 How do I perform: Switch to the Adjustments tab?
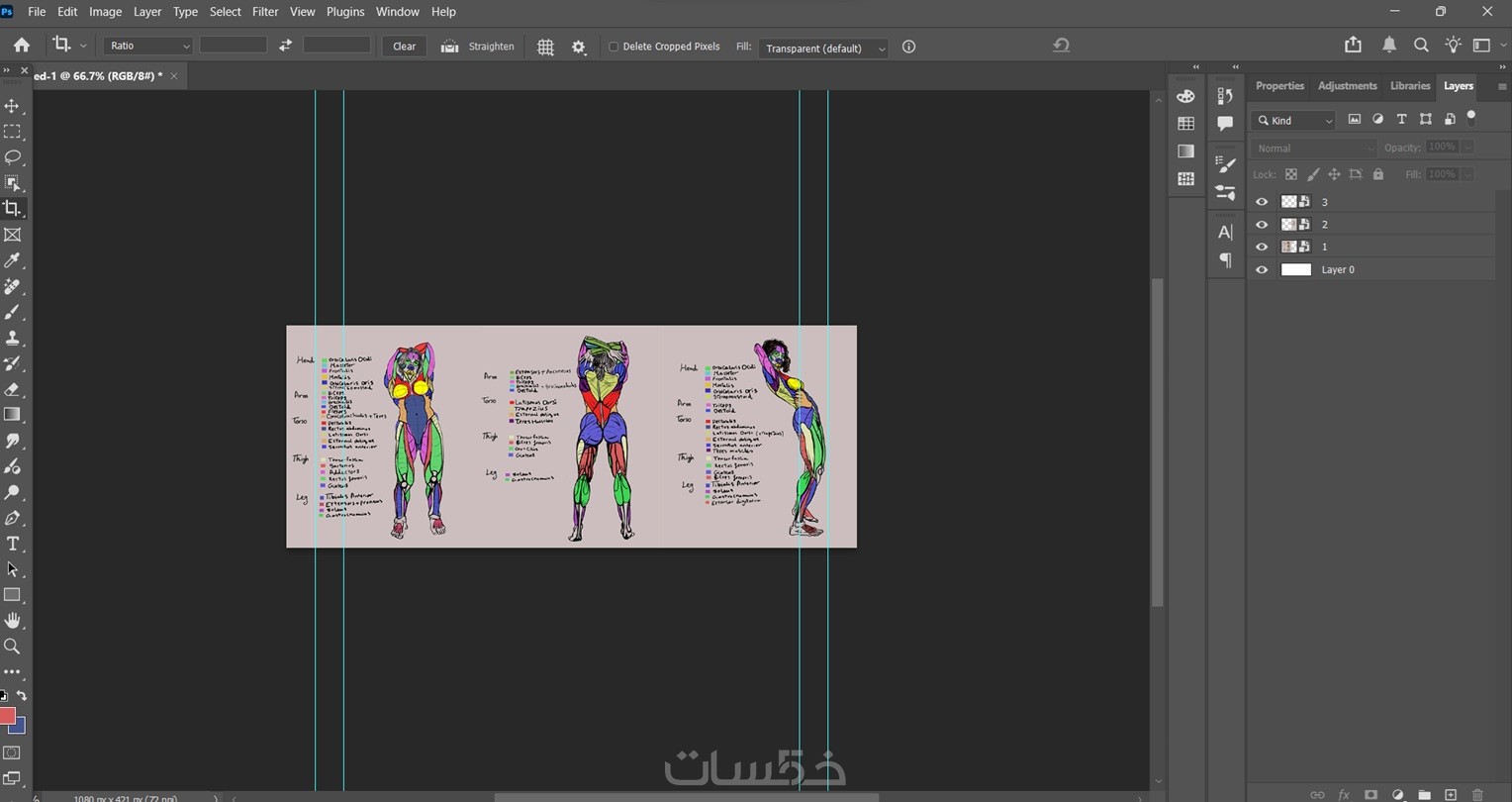pos(1347,86)
